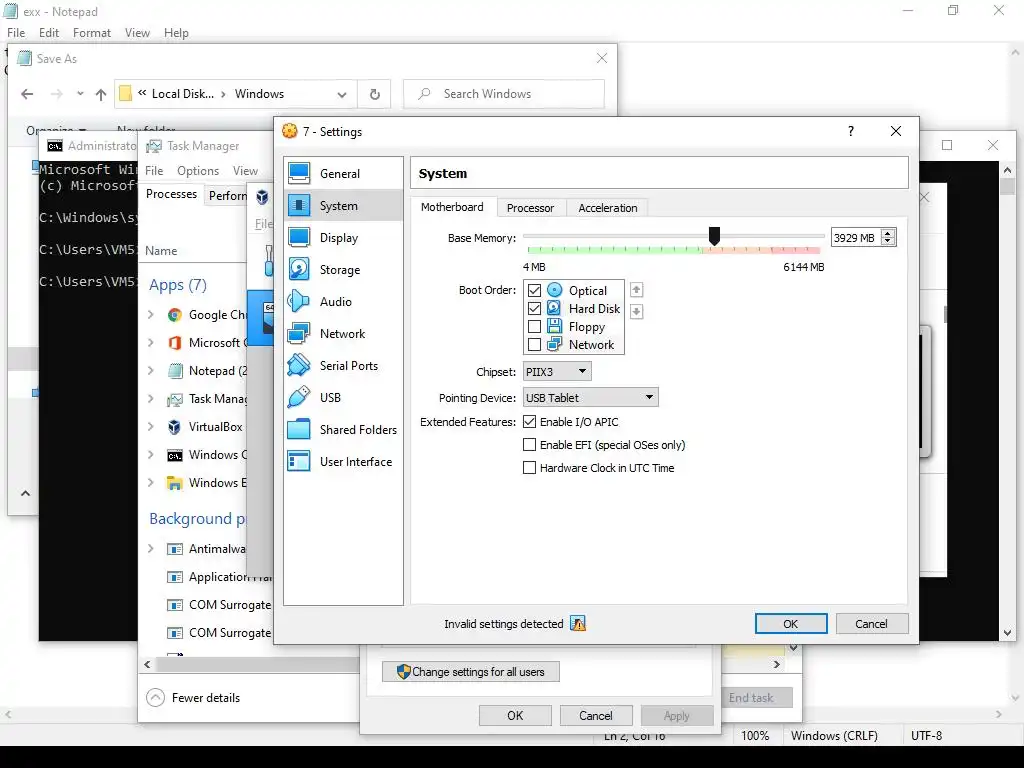Click Cancel in the lower properties dialog
Screen dimensions: 1024x768
pos(596,716)
